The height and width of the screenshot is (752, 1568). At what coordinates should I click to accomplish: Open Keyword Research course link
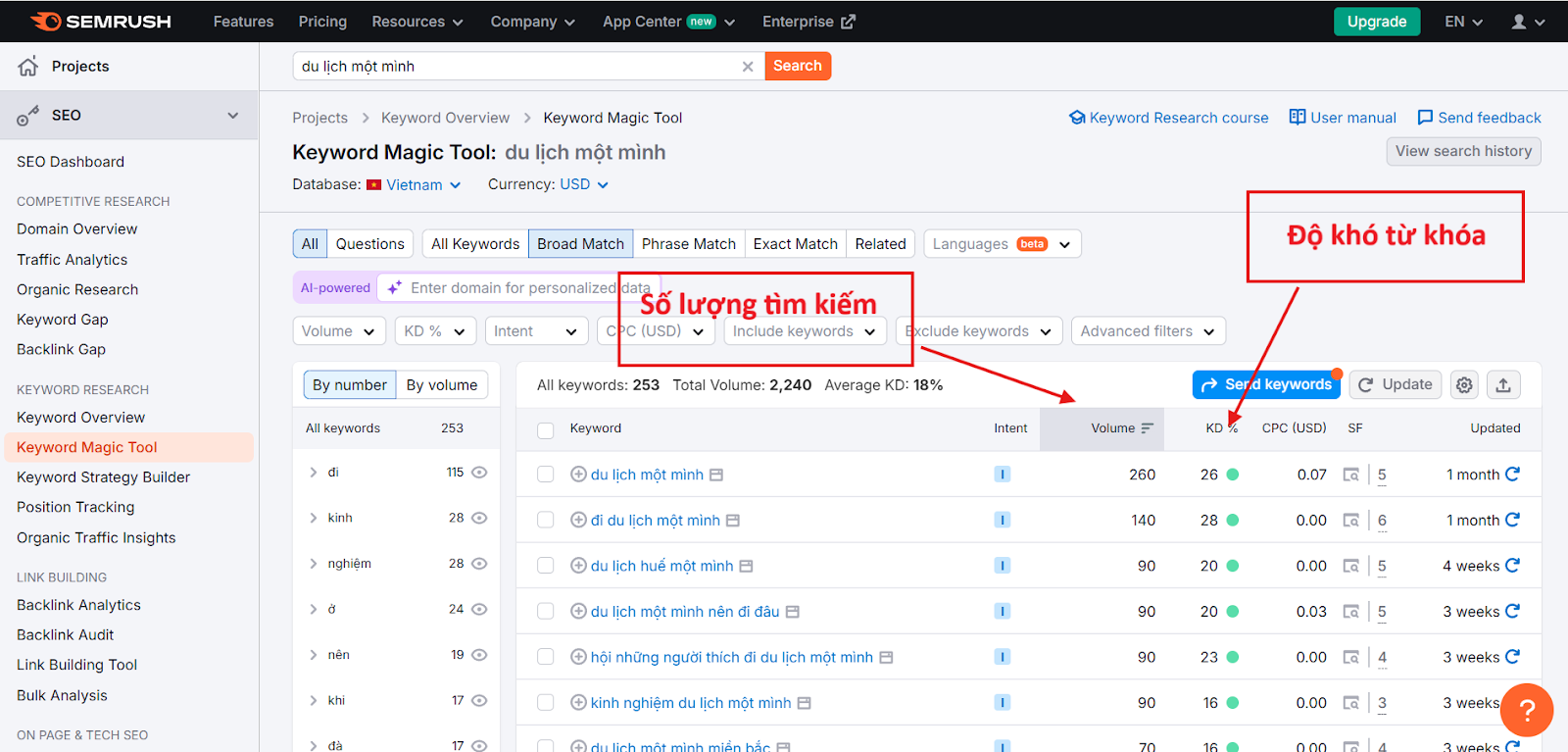[x=1168, y=118]
